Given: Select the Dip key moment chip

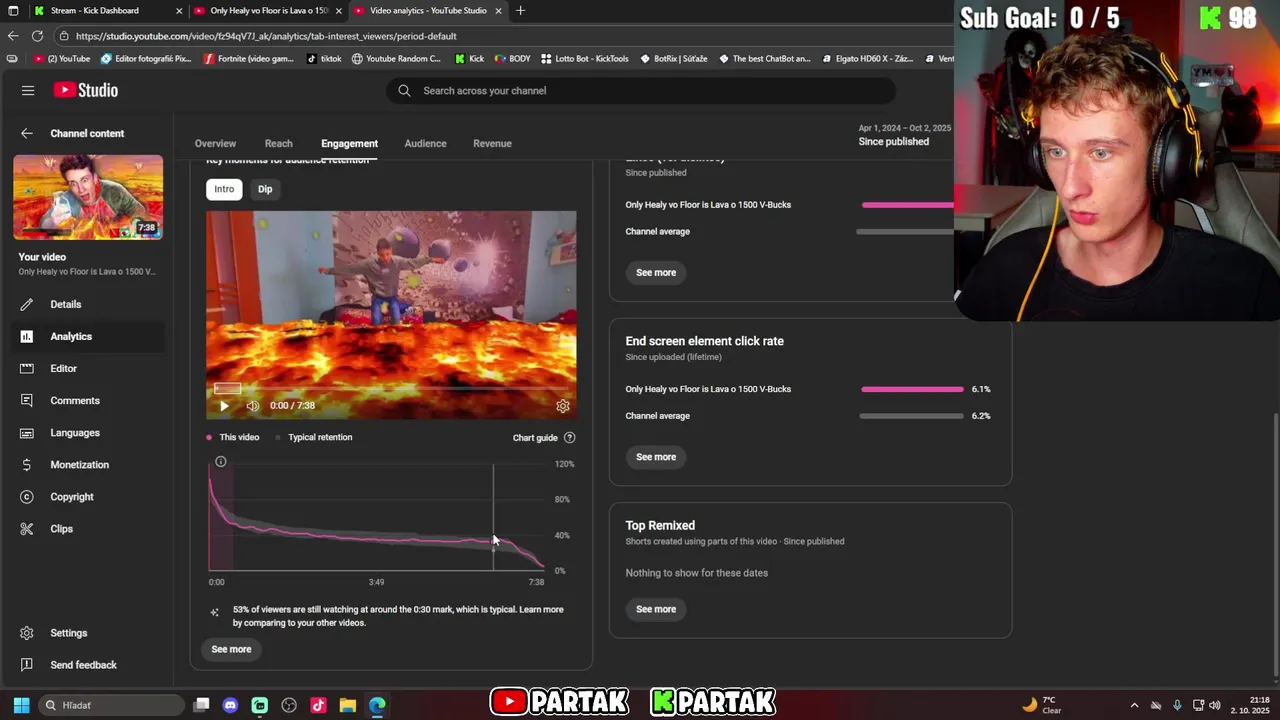Looking at the screenshot, I should [x=265, y=189].
